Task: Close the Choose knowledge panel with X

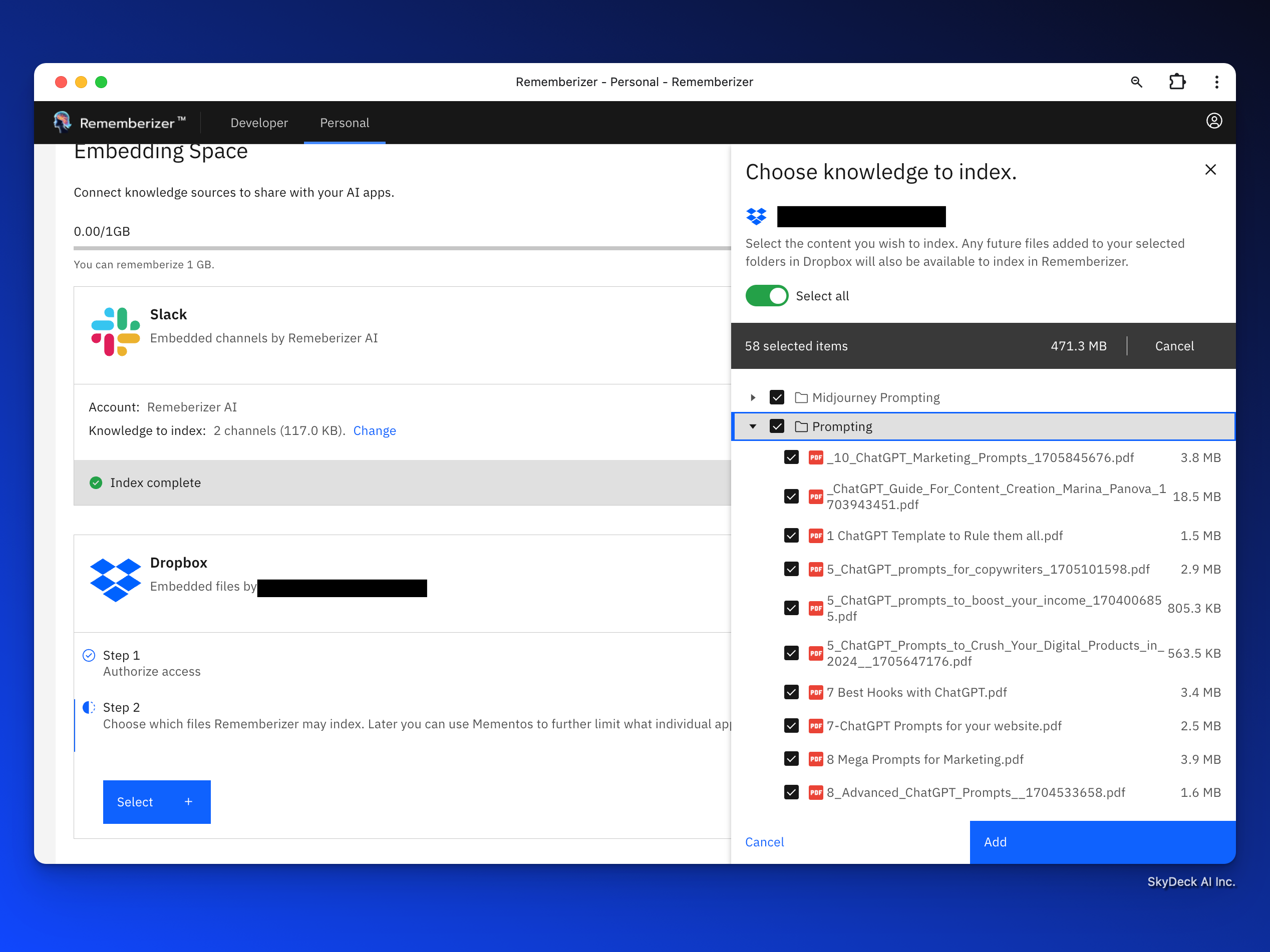Action: point(1210,170)
